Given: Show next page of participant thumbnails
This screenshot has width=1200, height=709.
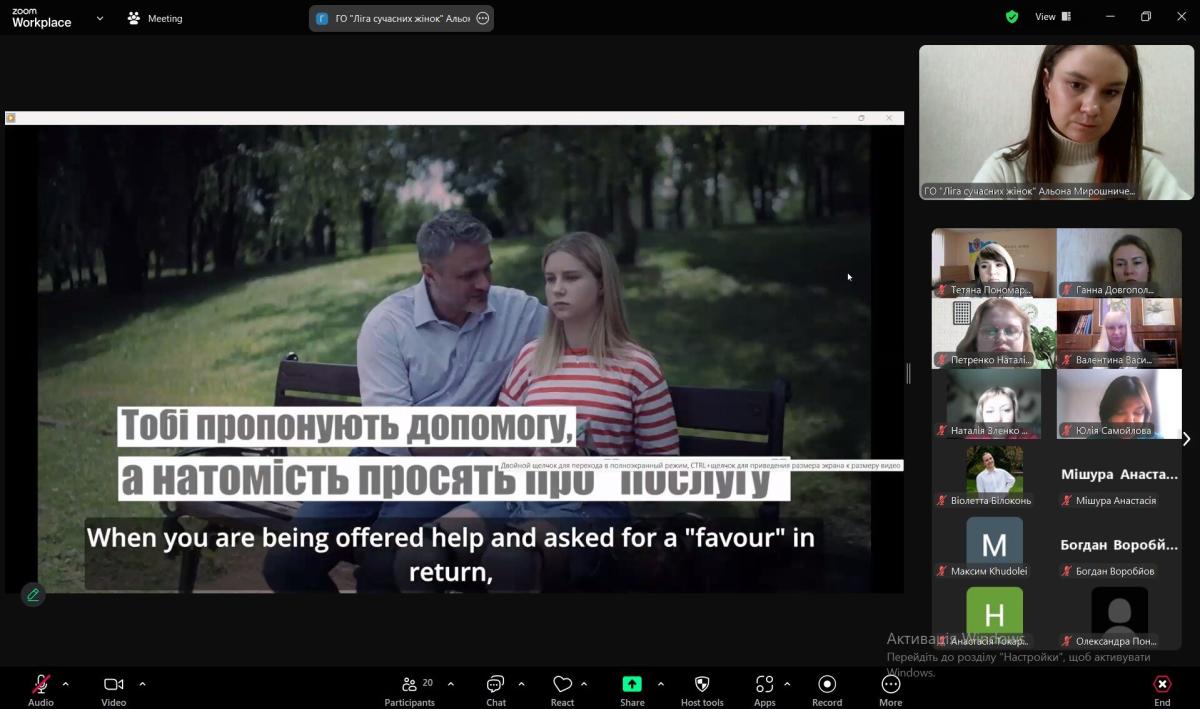Looking at the screenshot, I should coord(1186,439).
